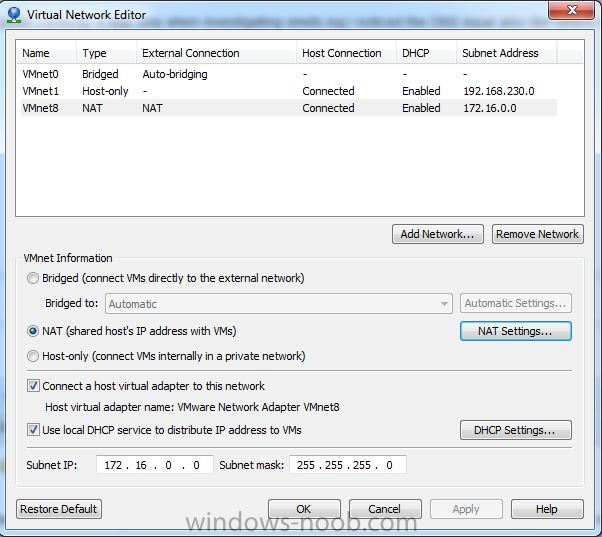Select the NAT radio button

coord(33,331)
